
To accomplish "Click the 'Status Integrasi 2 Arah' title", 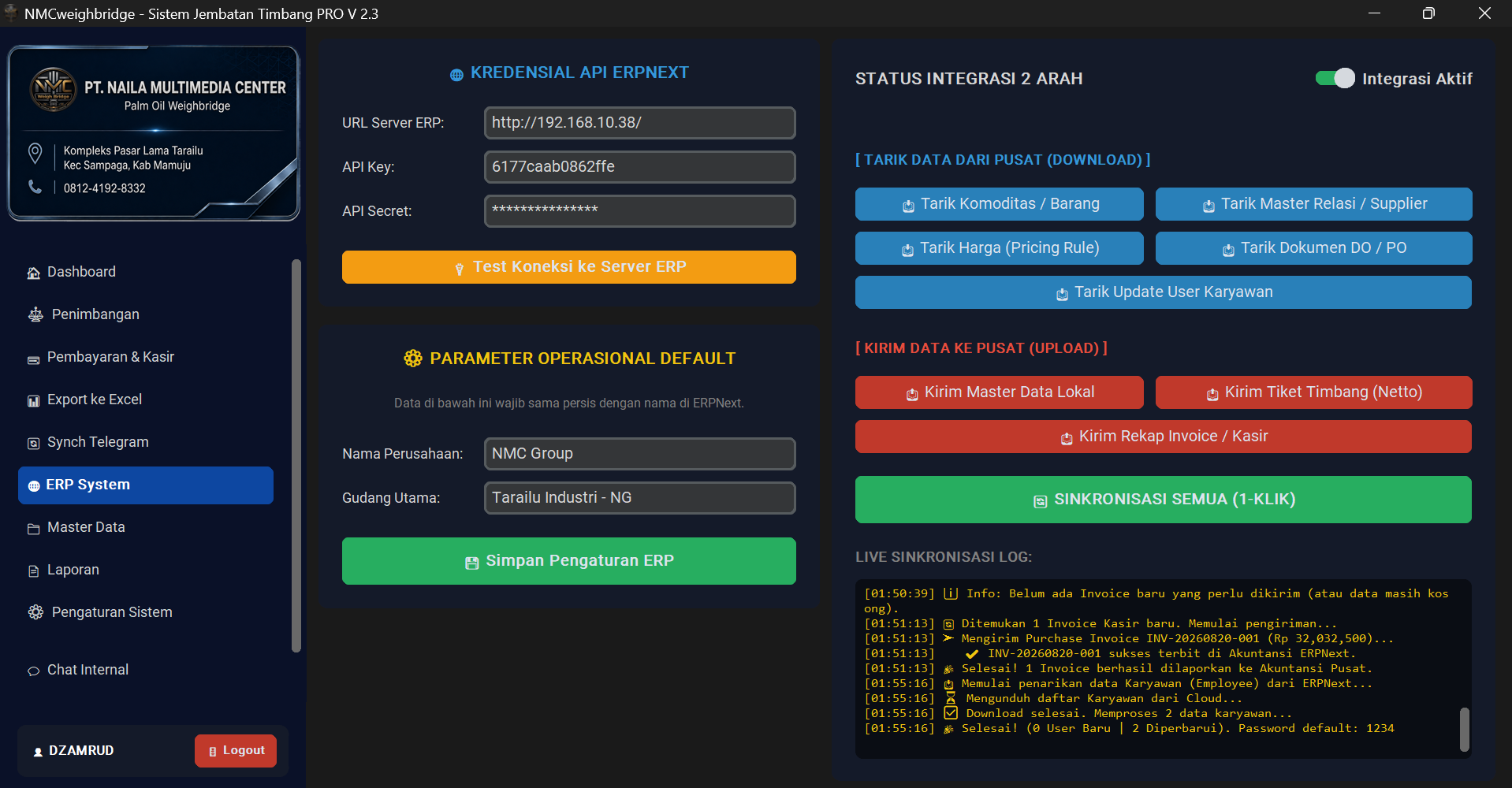I will (969, 79).
